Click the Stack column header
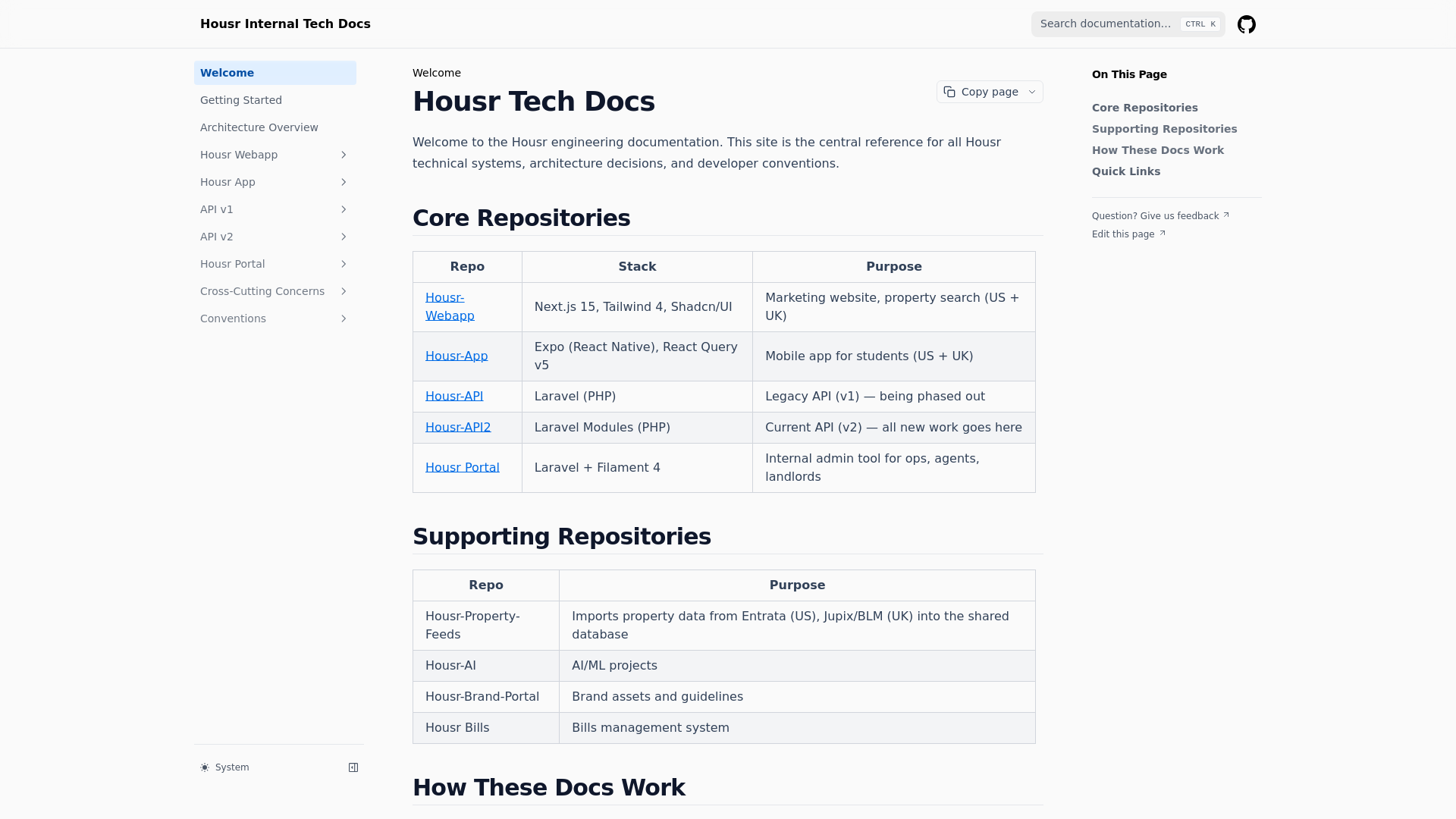 (637, 267)
